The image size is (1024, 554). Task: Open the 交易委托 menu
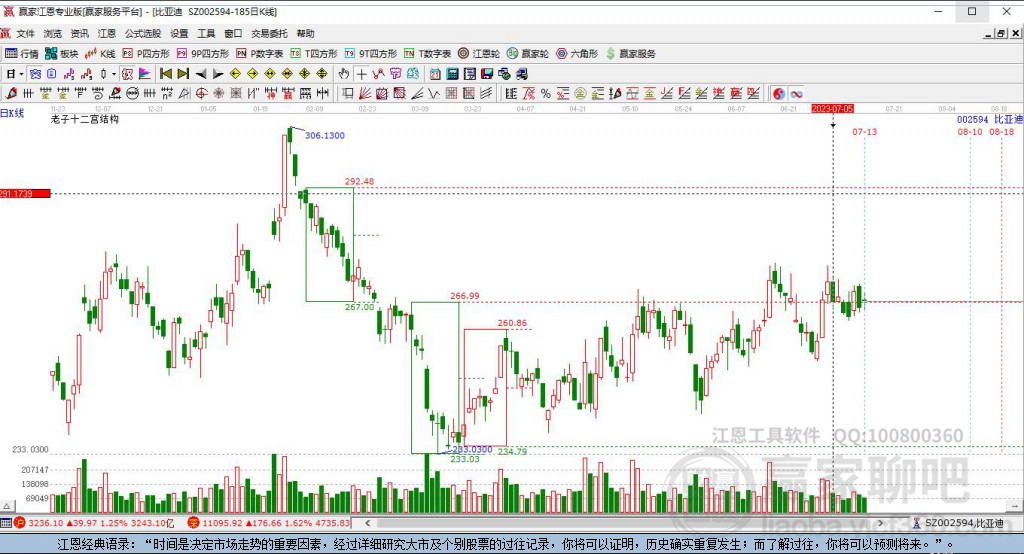click(269, 33)
